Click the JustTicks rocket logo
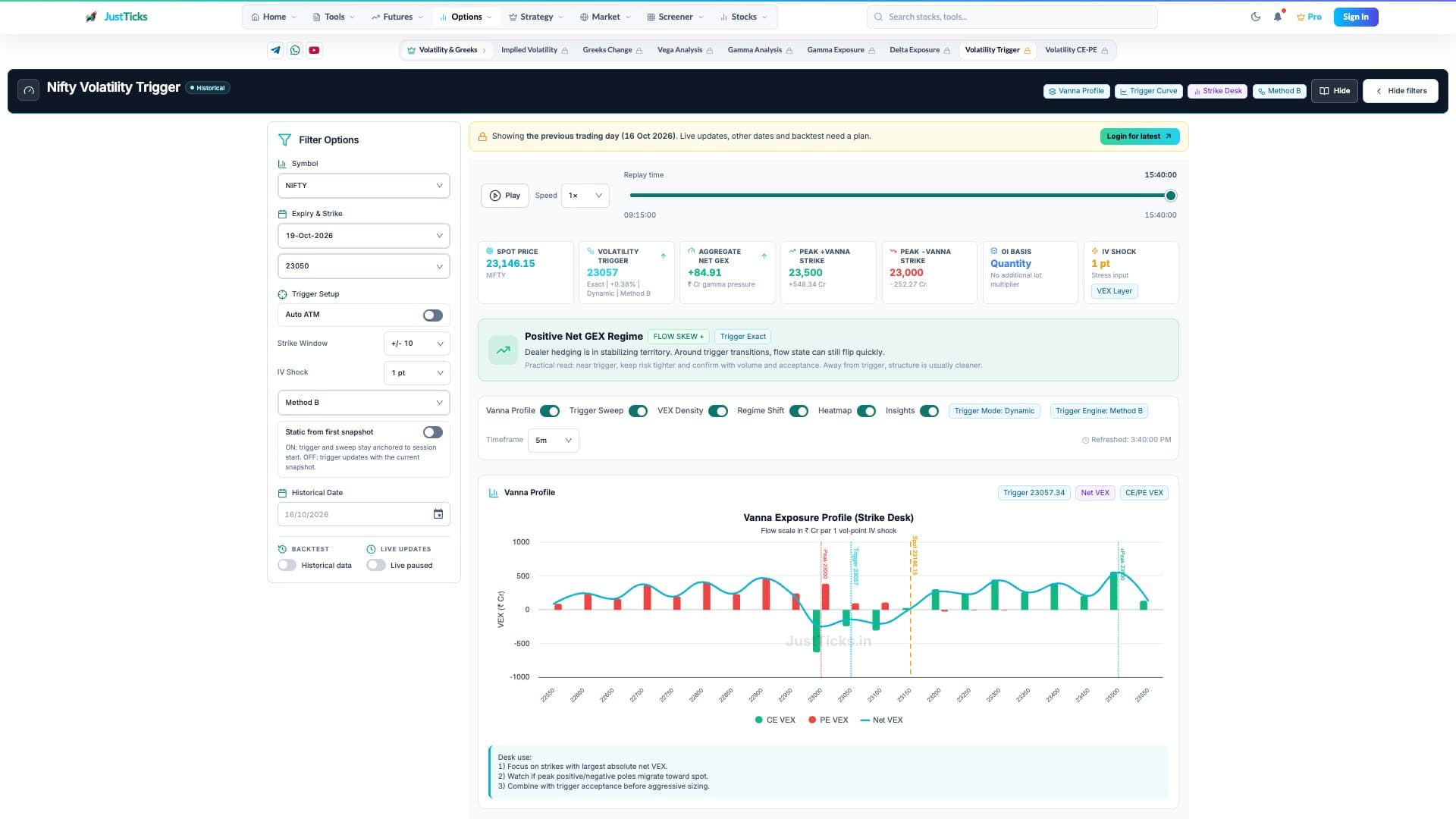1456x819 pixels. point(91,17)
